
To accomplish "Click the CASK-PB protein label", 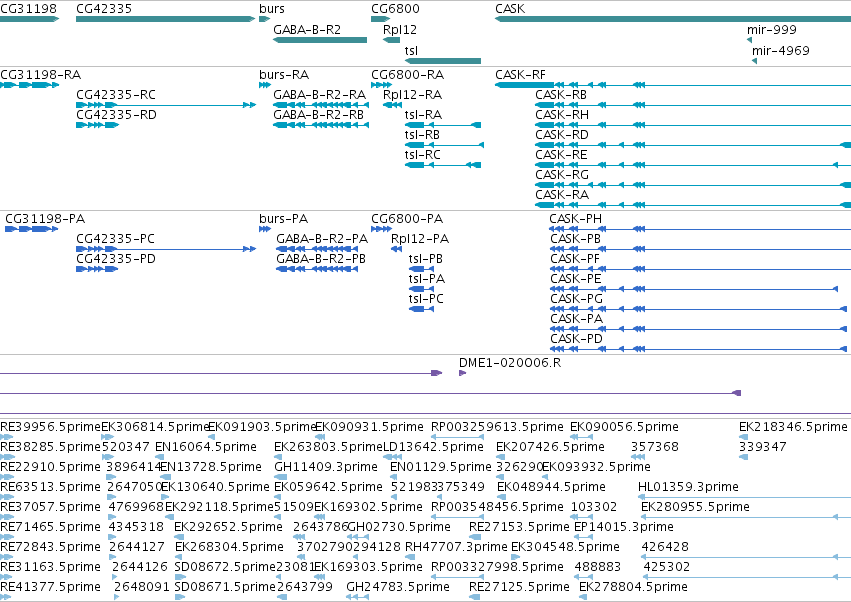I will [575, 239].
